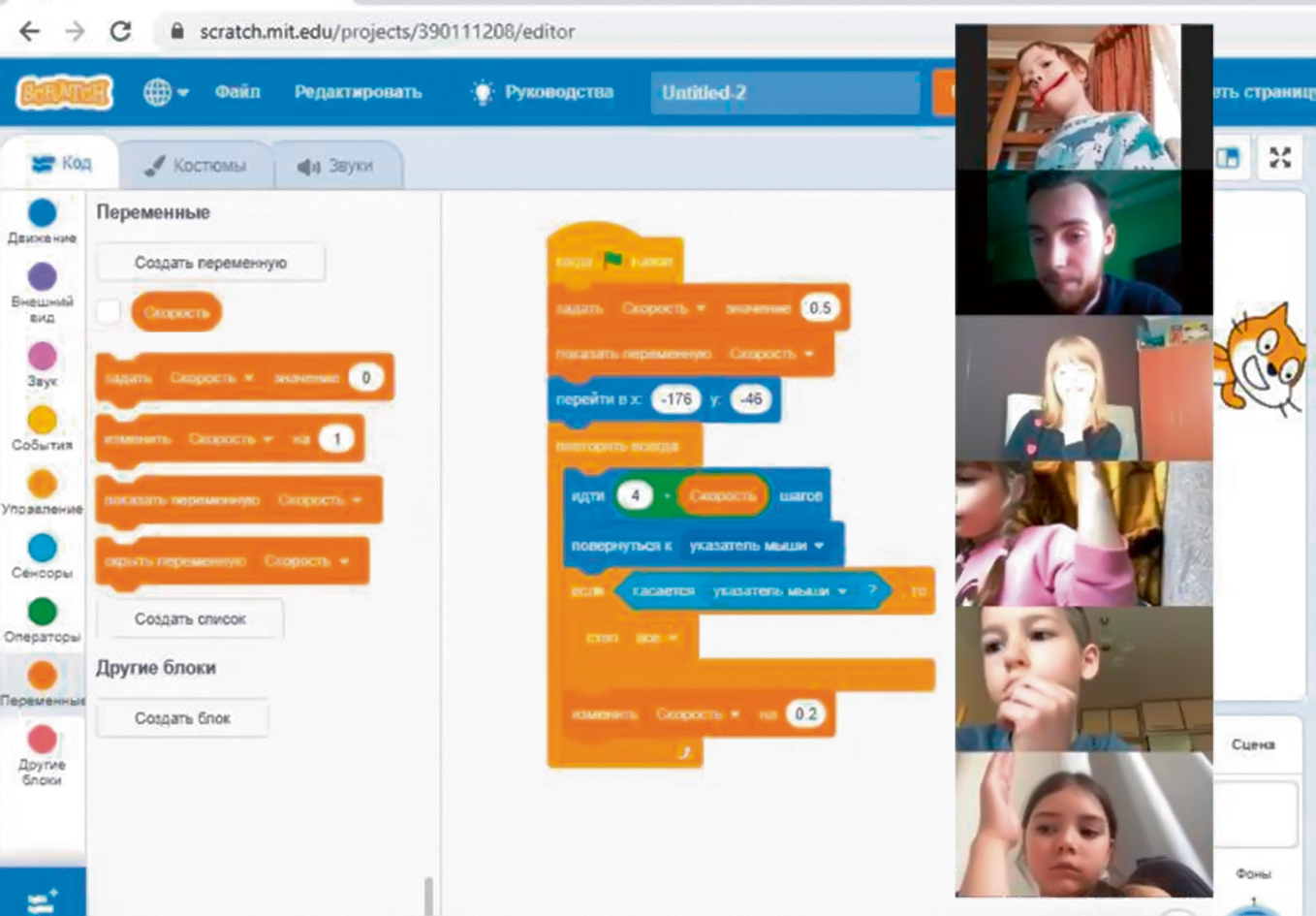Viewport: 1316px width, 916px height.
Task: Select the light-blue Сенсоры category circle
Action: [x=42, y=548]
